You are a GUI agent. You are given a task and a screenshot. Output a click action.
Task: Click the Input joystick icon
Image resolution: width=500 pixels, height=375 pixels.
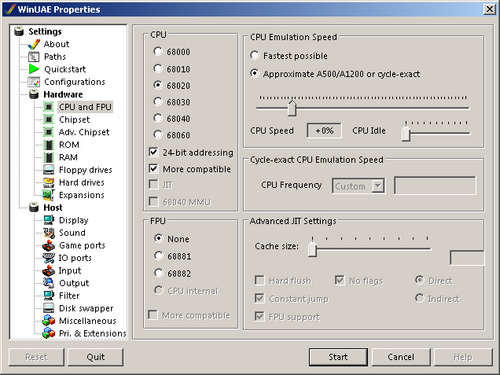click(x=49, y=270)
